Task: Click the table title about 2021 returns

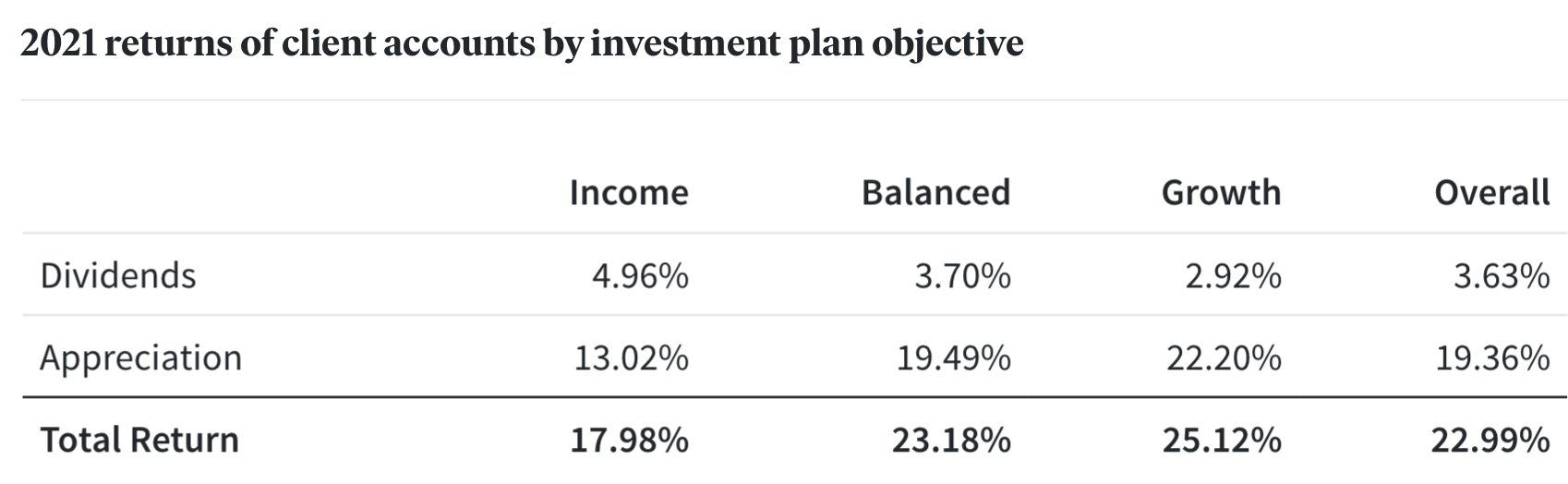Action: coord(522,43)
